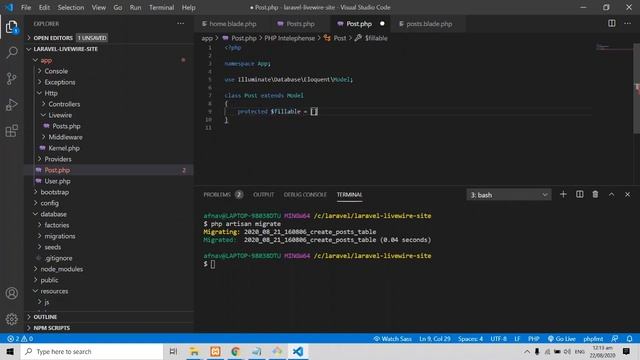
Task: Open the Problems panel tab
Action: (x=223, y=195)
